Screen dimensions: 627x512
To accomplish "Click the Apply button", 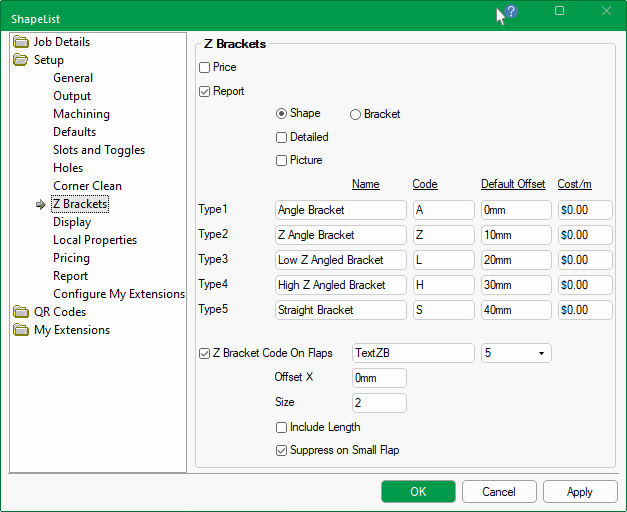I will tap(579, 492).
